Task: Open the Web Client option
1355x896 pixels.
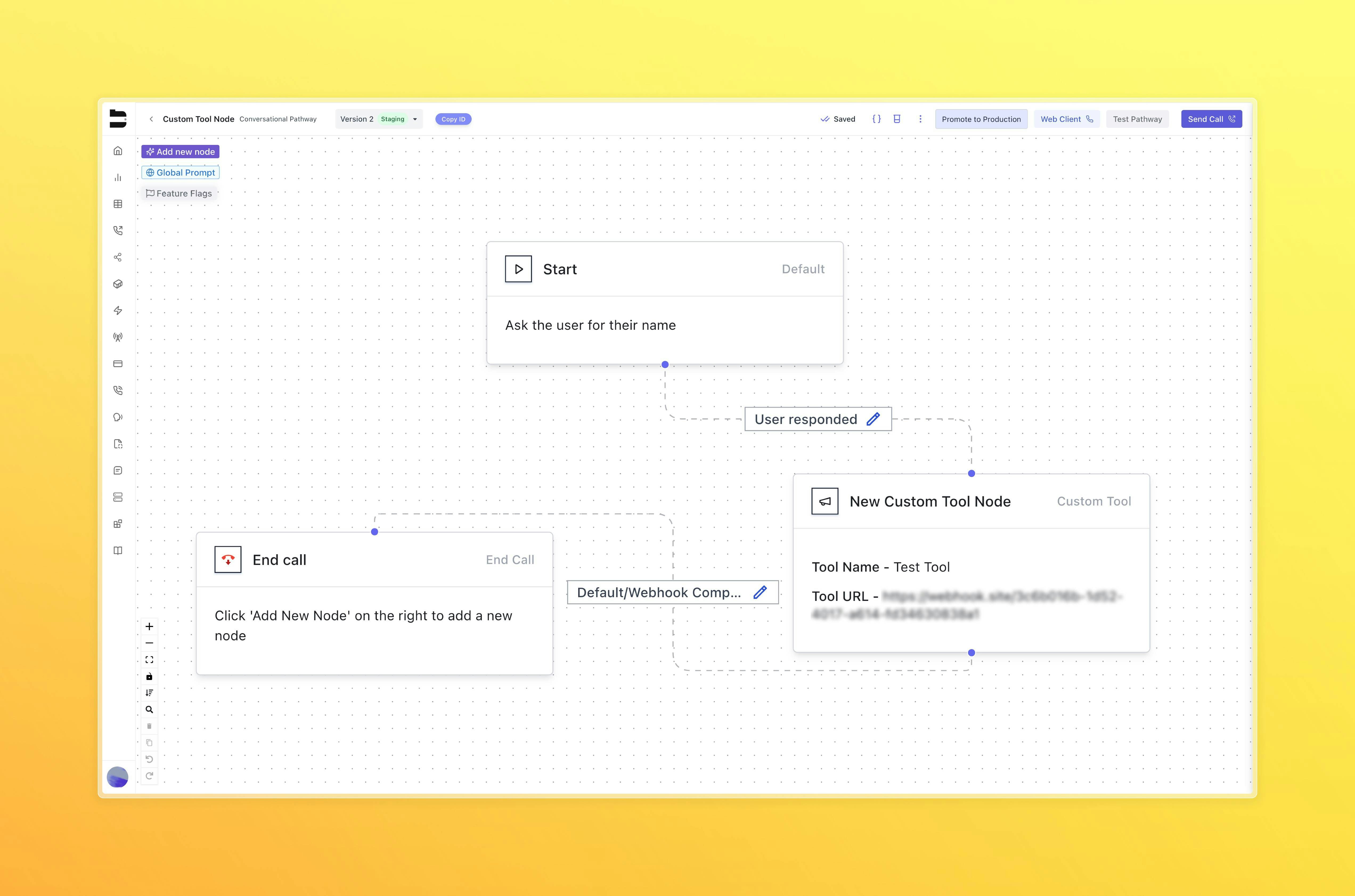Action: click(x=1066, y=119)
